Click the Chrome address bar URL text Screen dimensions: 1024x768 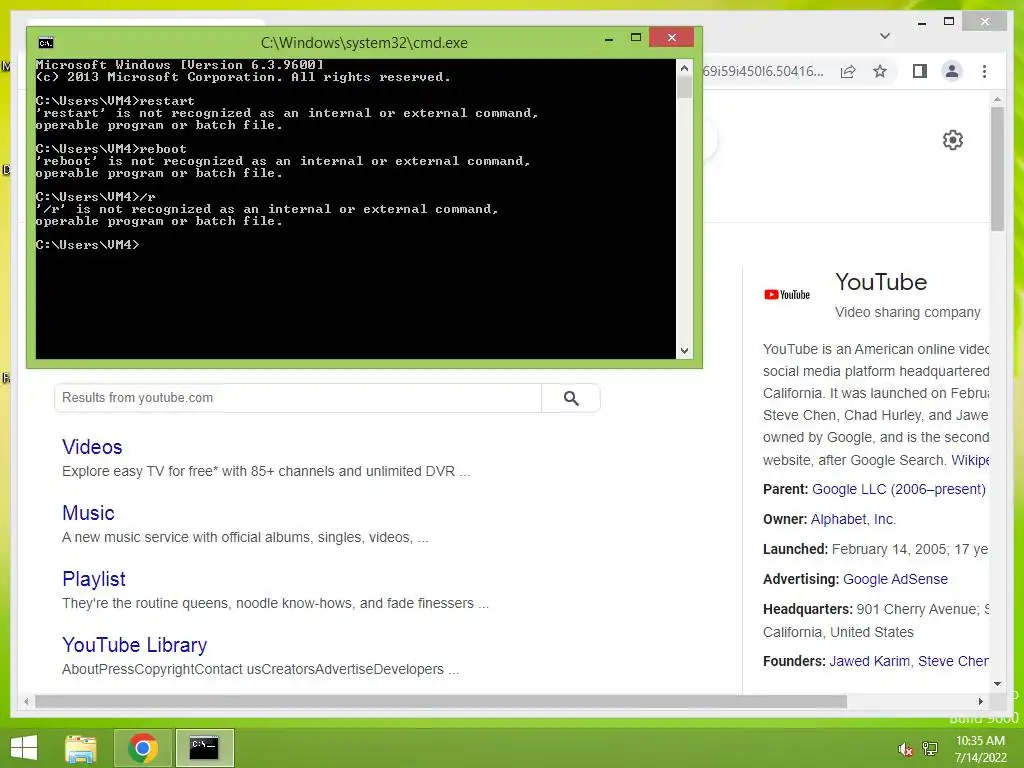[762, 71]
